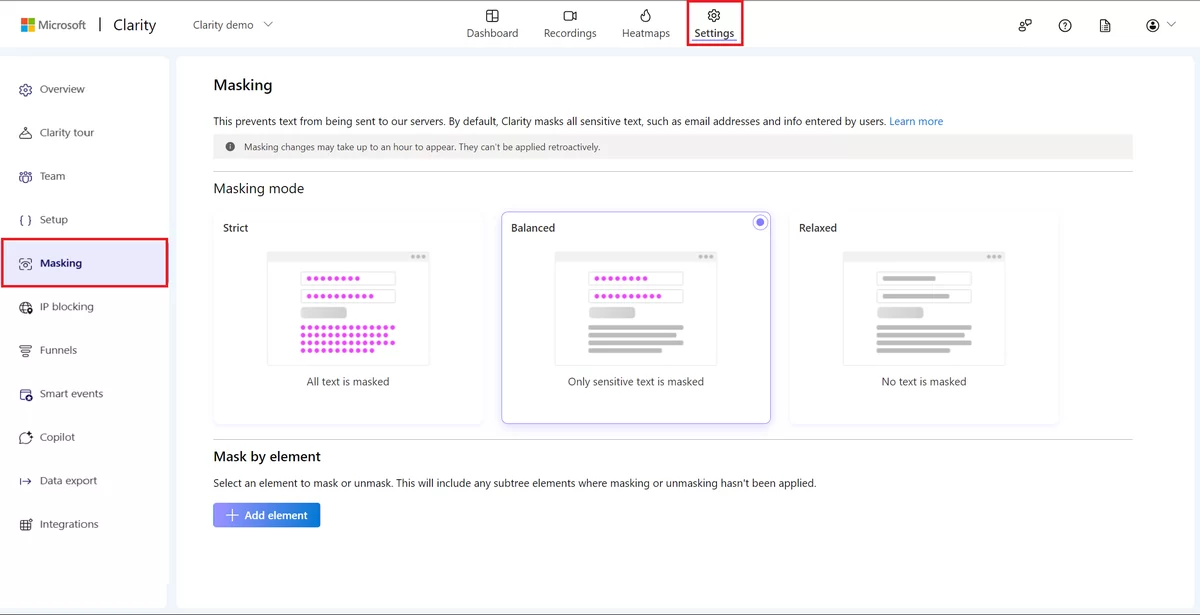Open the Dashboard icon in top navigation

pos(492,16)
